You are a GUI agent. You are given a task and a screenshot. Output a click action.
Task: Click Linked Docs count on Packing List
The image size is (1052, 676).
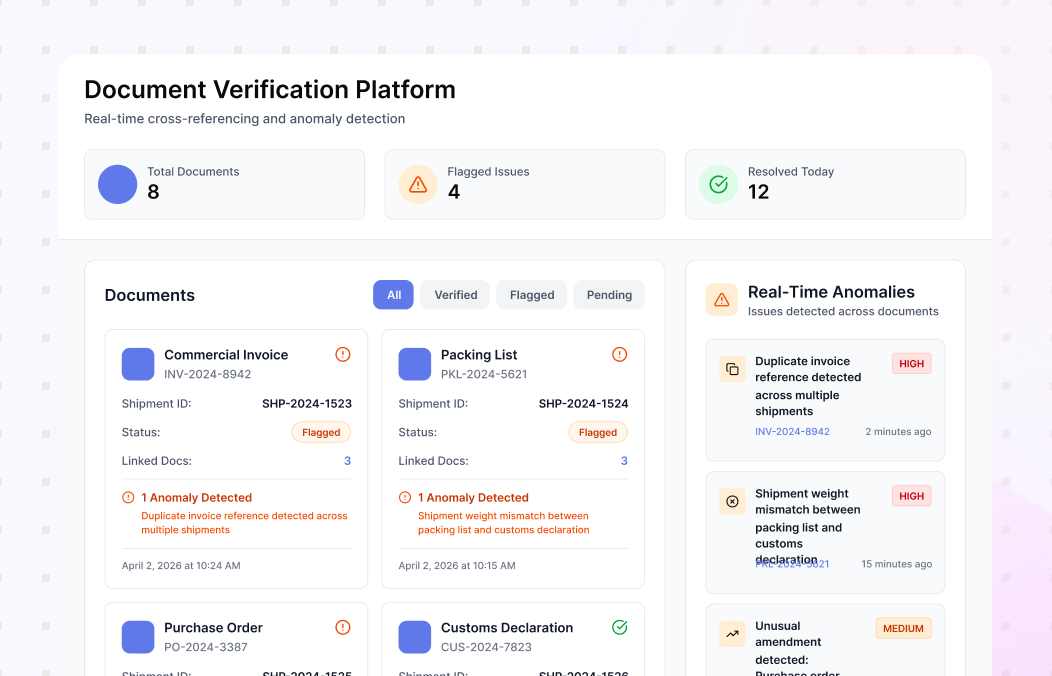click(x=624, y=461)
